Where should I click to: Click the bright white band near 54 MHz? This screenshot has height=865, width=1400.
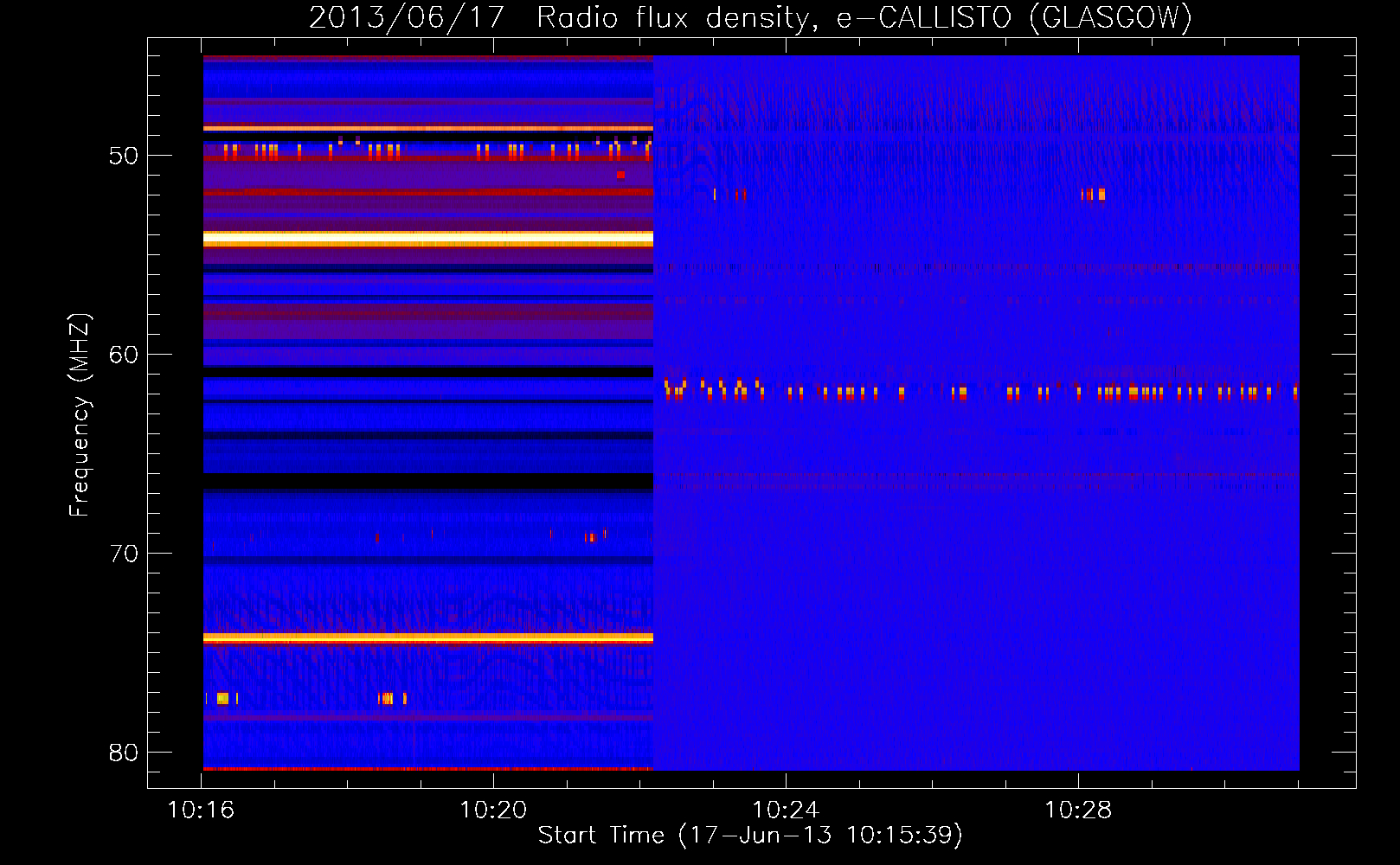(428, 238)
